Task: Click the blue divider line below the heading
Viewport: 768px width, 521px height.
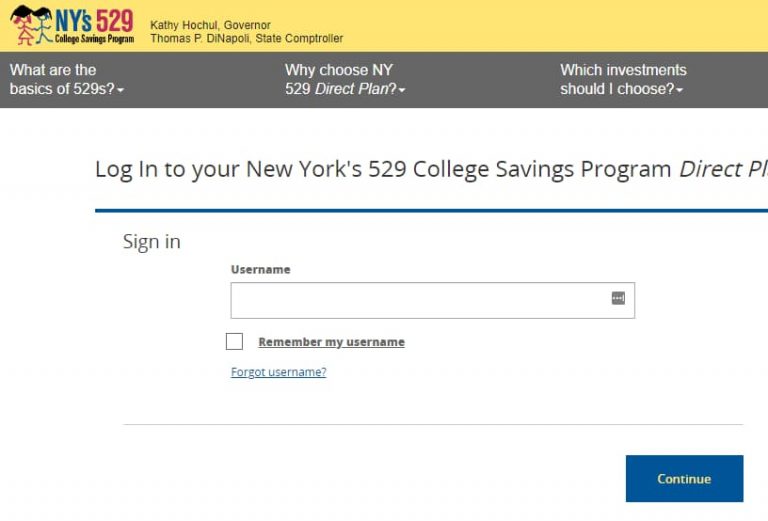Action: pyautogui.click(x=431, y=211)
